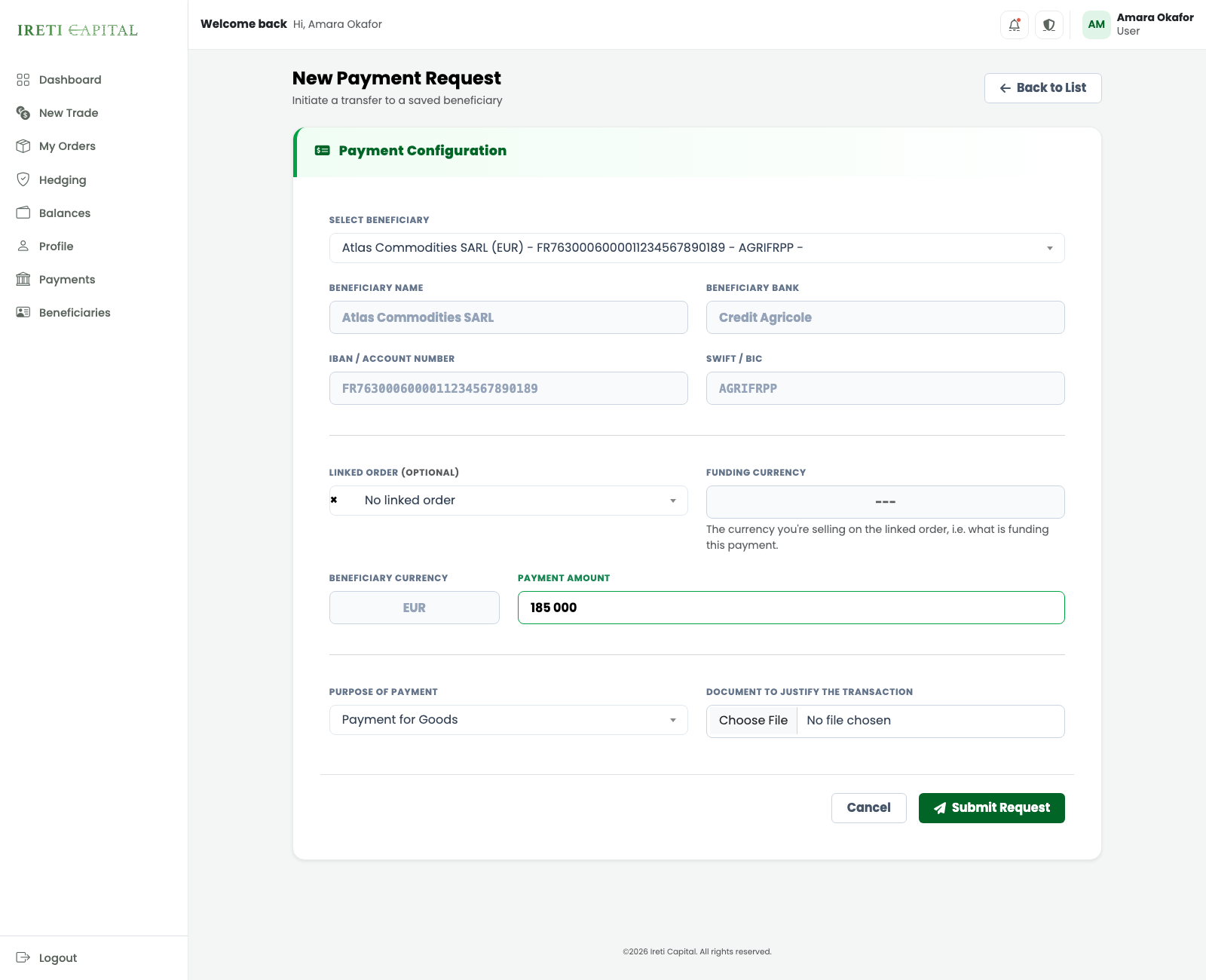Viewport: 1206px width, 980px height.
Task: Click 'New Payment Request' heading
Action: coord(396,78)
